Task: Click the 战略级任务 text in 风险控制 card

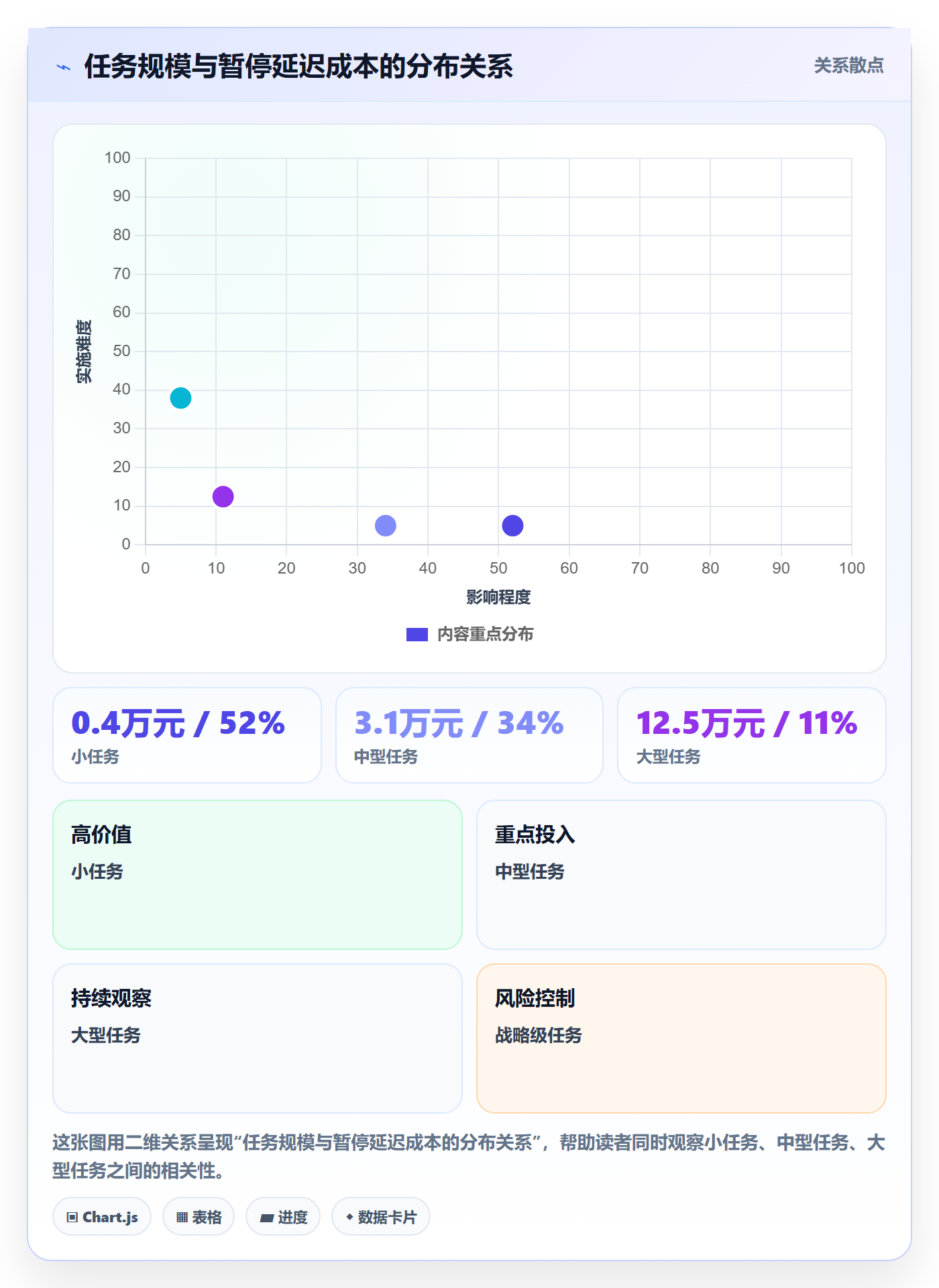Action: pyautogui.click(x=539, y=1035)
